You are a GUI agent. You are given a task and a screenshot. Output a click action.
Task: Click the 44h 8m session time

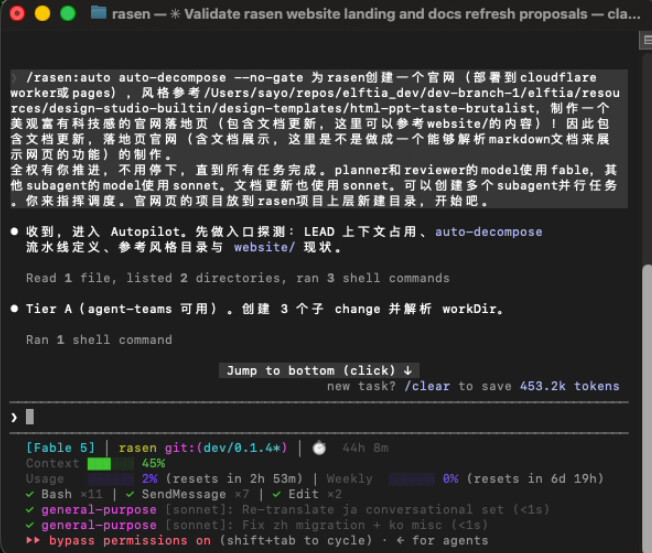click(x=366, y=448)
